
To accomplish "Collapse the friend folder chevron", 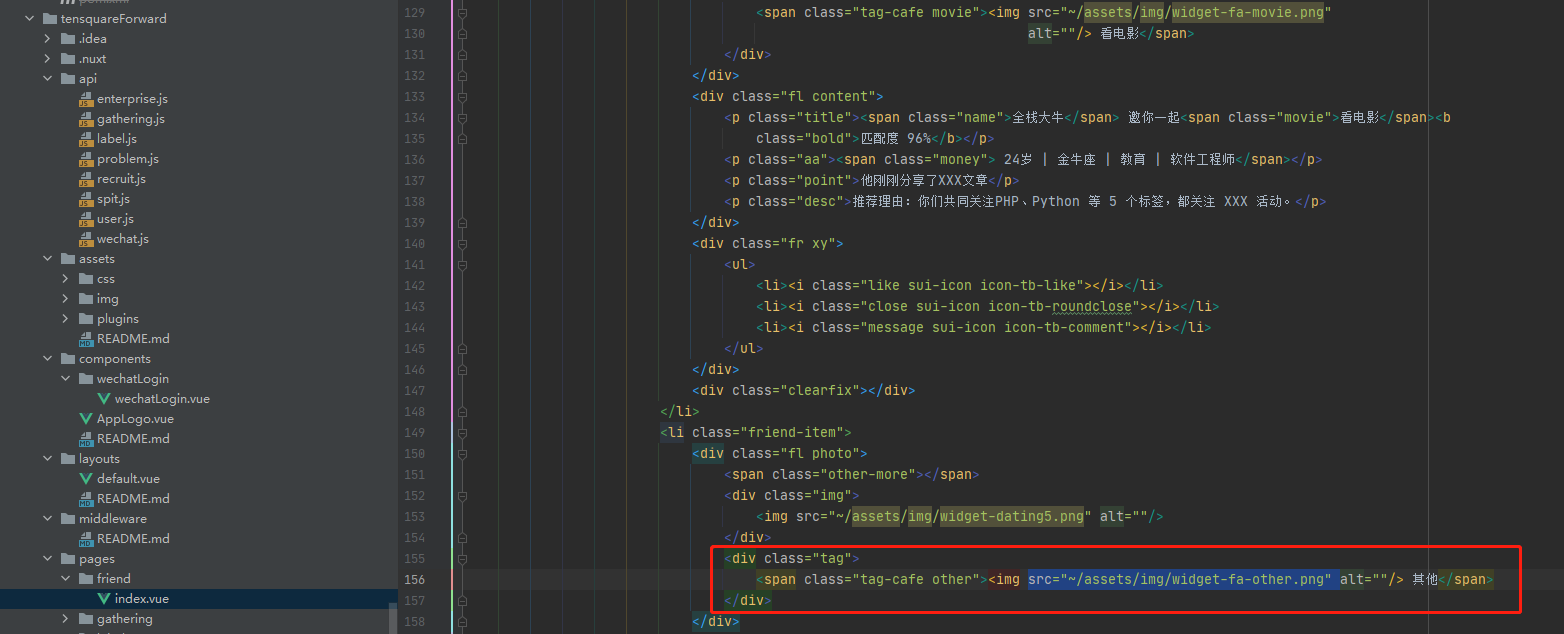I will [x=66, y=579].
